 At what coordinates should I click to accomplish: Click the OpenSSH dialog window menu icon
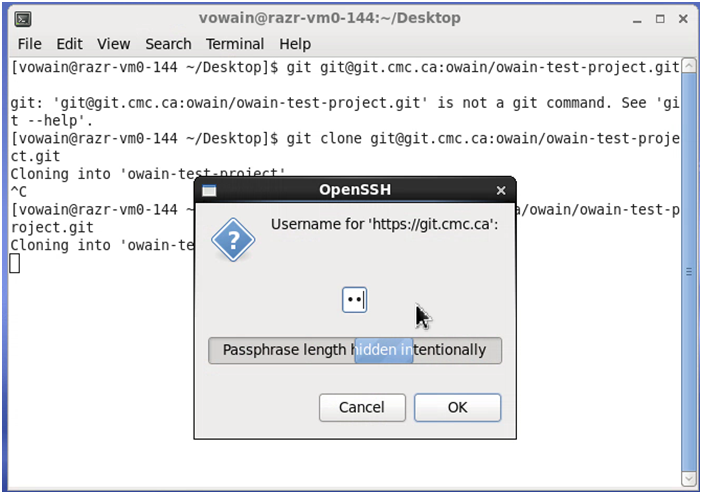coord(209,191)
